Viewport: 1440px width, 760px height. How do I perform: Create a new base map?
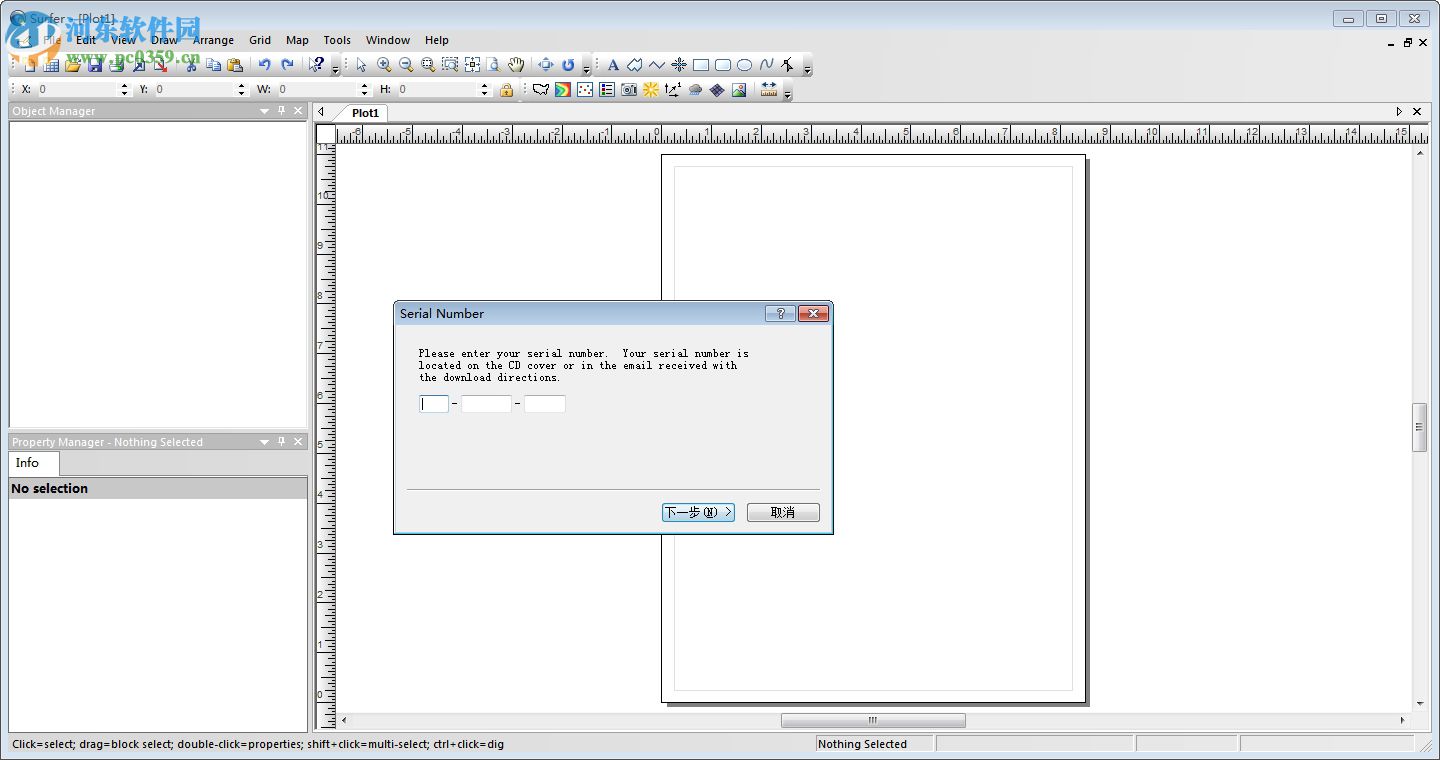pyautogui.click(x=541, y=90)
